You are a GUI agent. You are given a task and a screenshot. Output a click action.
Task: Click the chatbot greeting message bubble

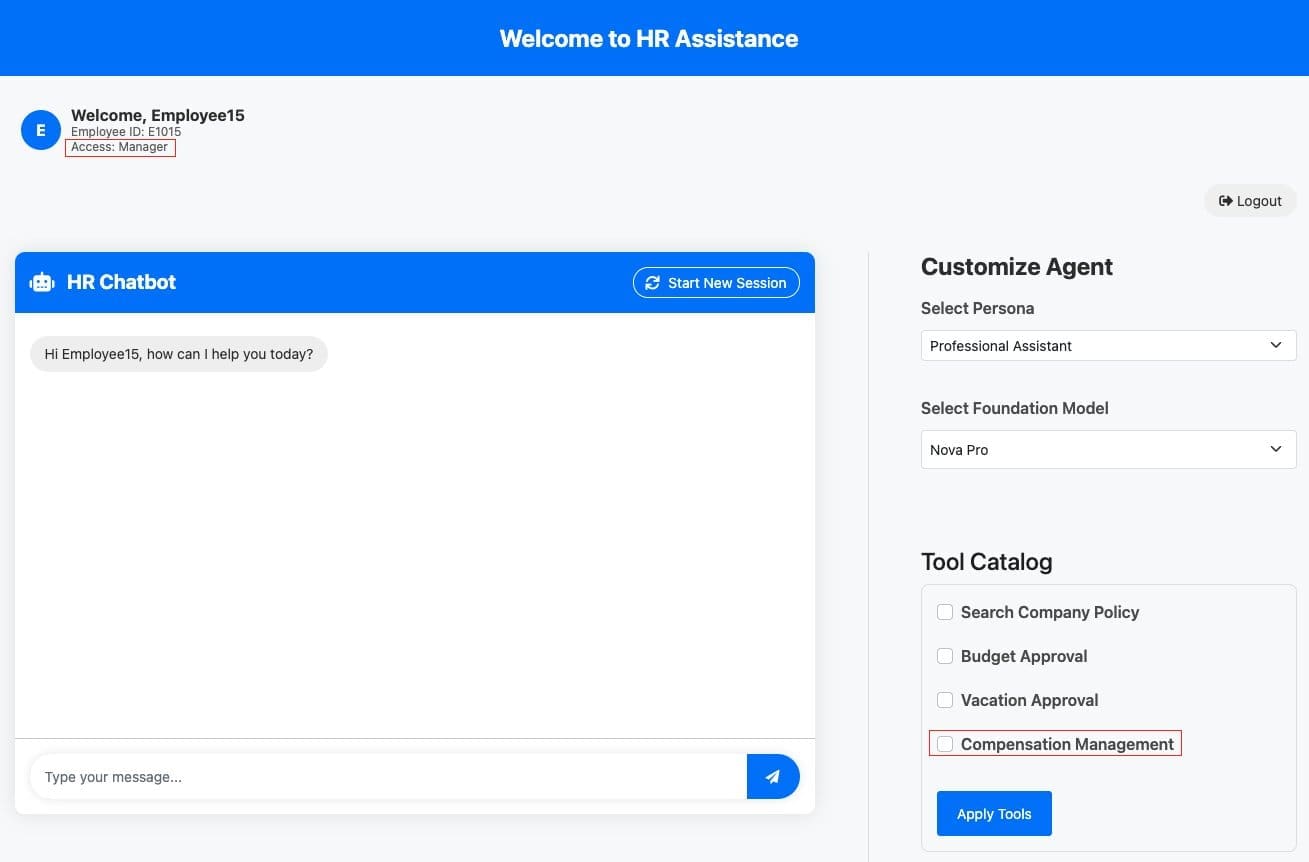click(x=179, y=354)
